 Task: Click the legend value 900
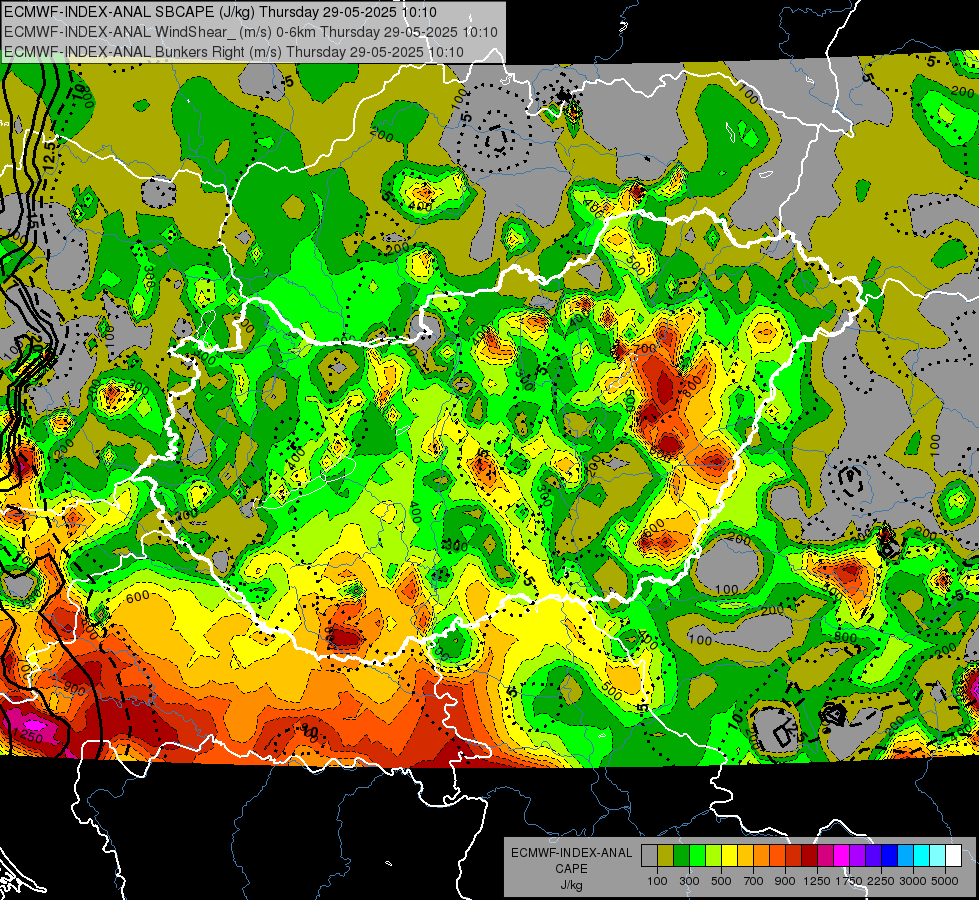(785, 881)
